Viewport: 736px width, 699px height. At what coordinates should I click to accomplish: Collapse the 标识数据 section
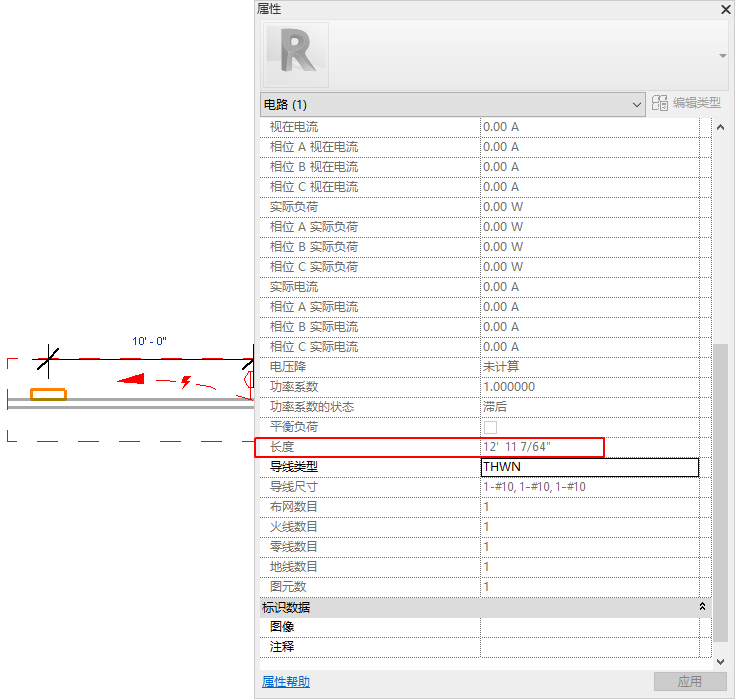(x=702, y=607)
